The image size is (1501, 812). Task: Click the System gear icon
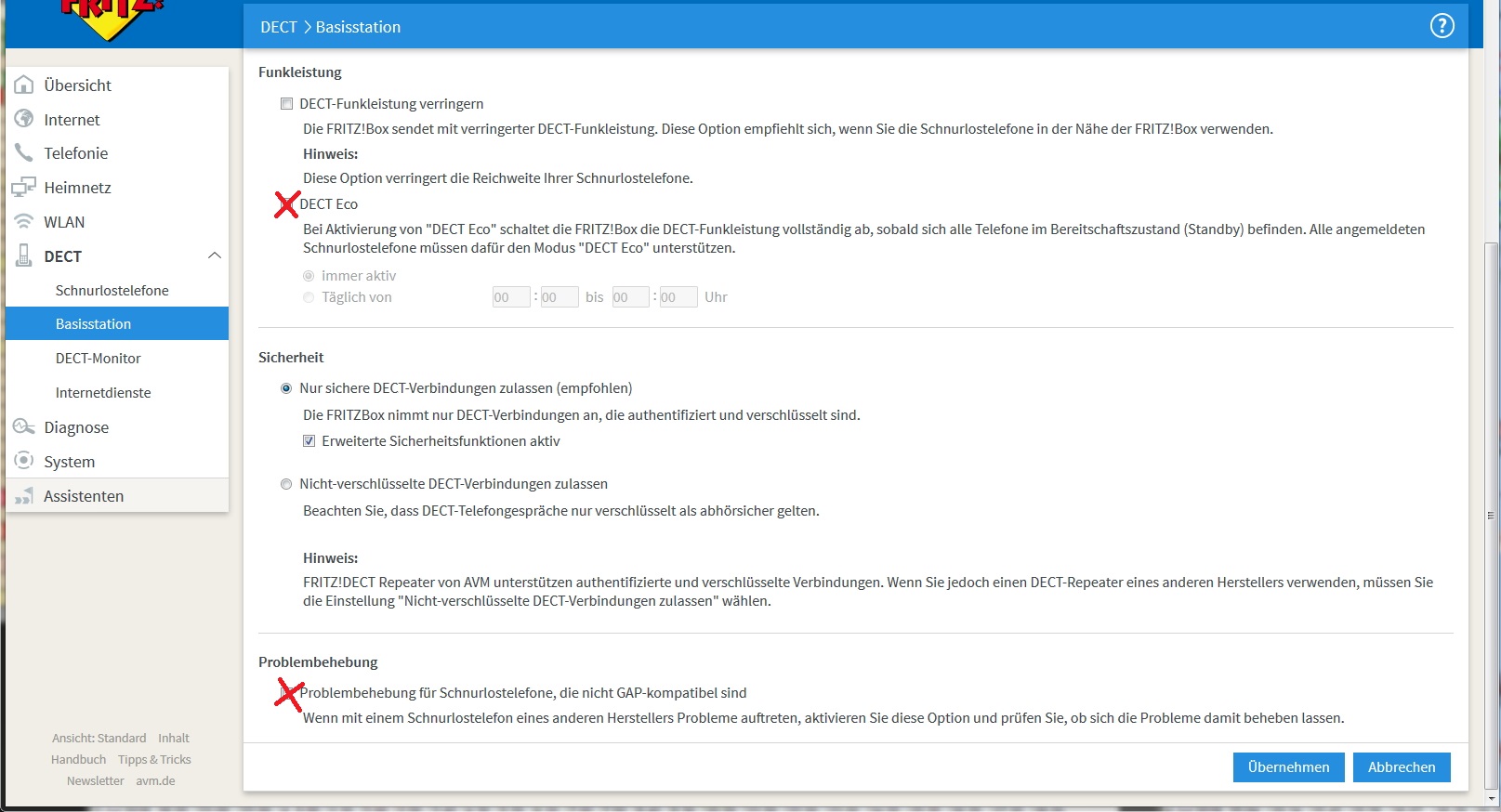pos(24,462)
